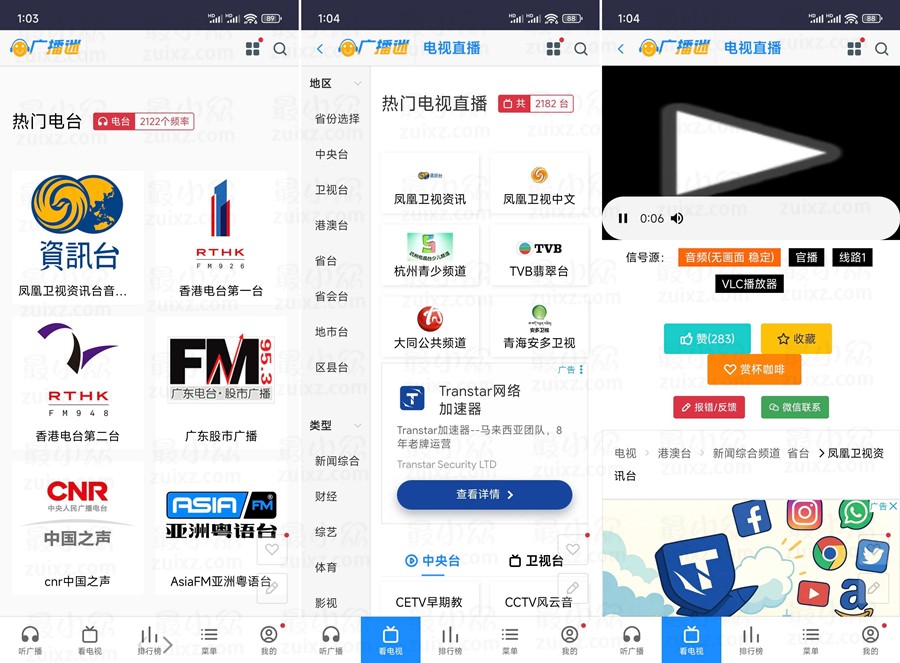Open grid menu icon in left radio screen
Screen dimensions: 900x663
(253, 49)
